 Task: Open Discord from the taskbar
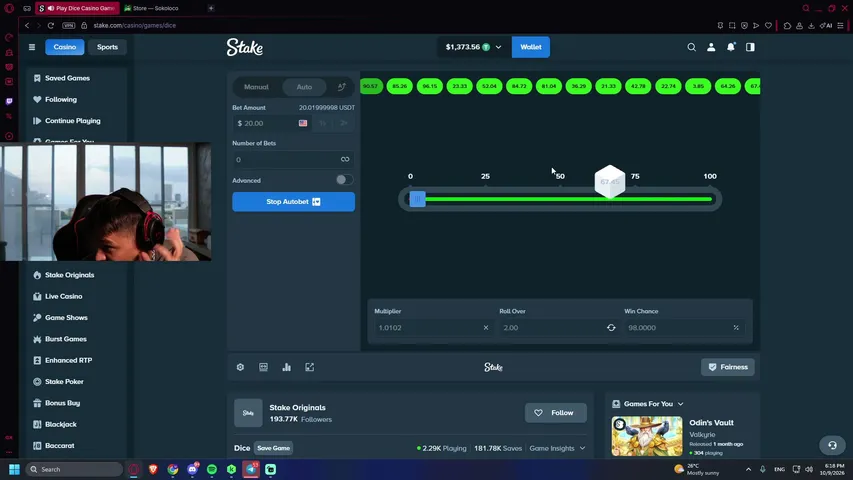(193, 469)
